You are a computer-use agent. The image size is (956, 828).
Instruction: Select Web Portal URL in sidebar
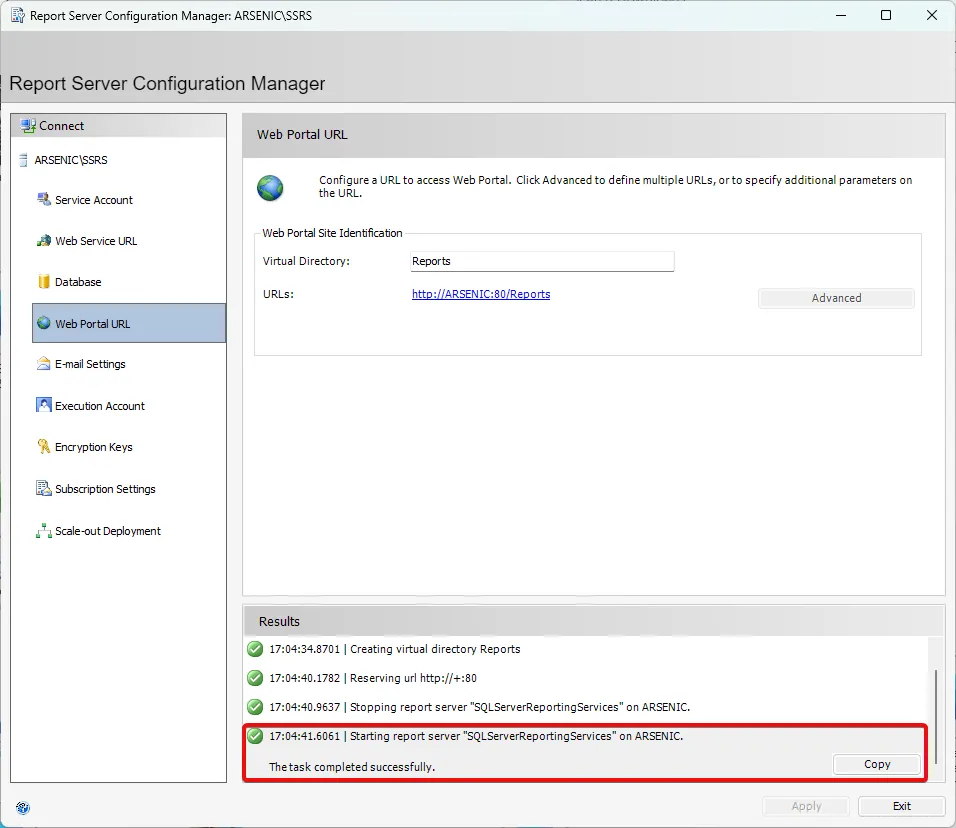pos(129,323)
